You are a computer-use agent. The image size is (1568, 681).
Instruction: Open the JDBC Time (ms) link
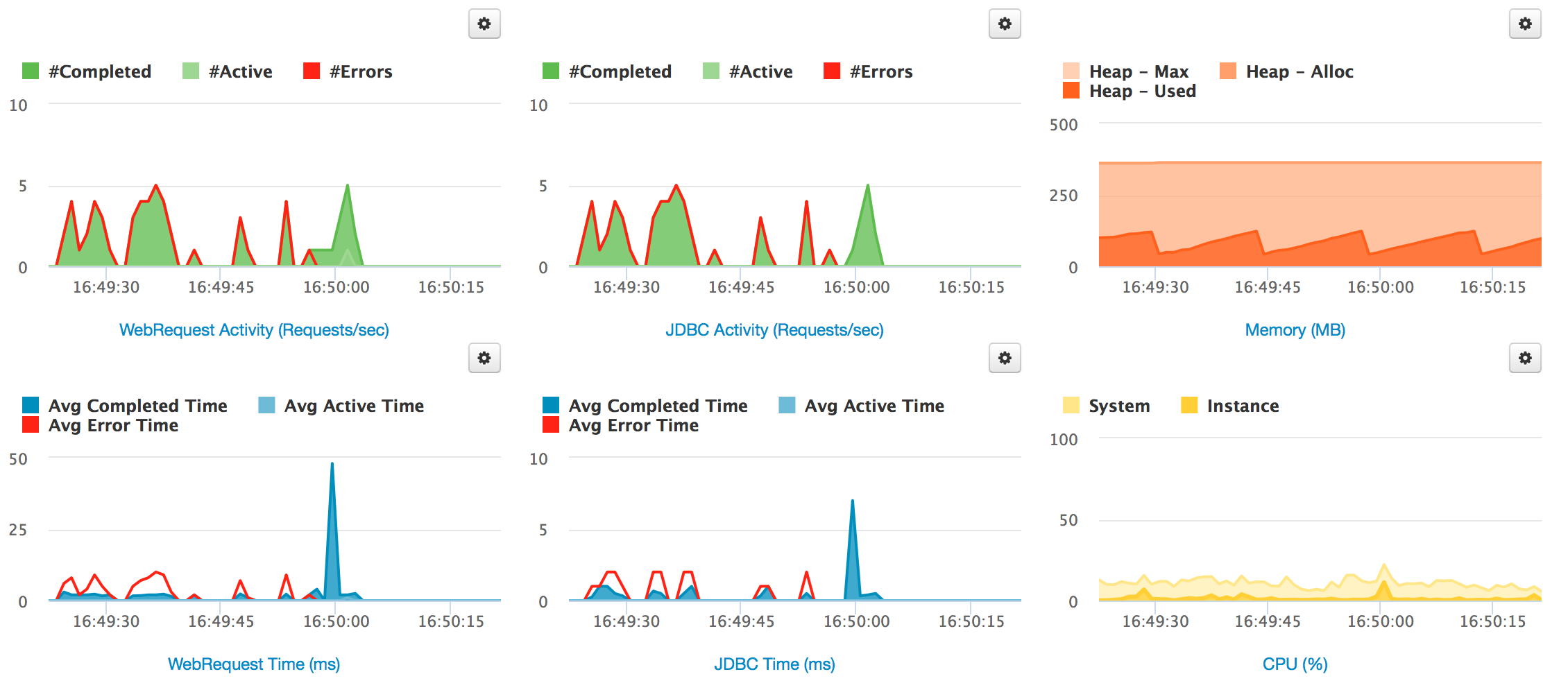click(x=774, y=664)
